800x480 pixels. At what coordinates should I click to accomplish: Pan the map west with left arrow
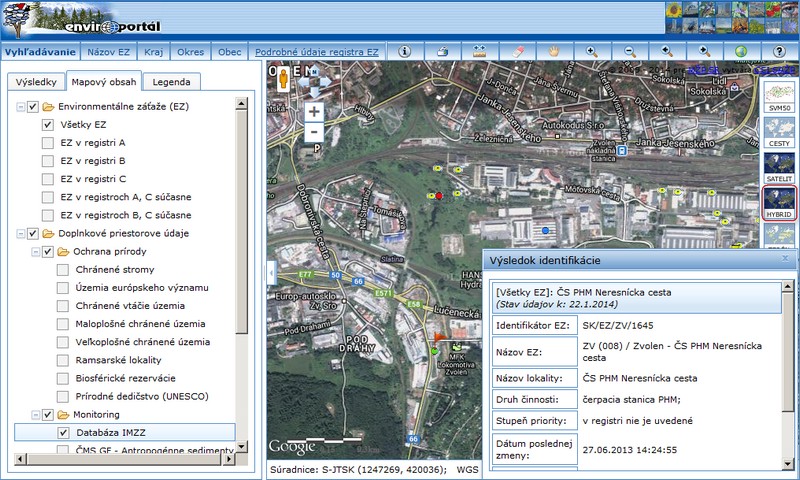point(303,82)
